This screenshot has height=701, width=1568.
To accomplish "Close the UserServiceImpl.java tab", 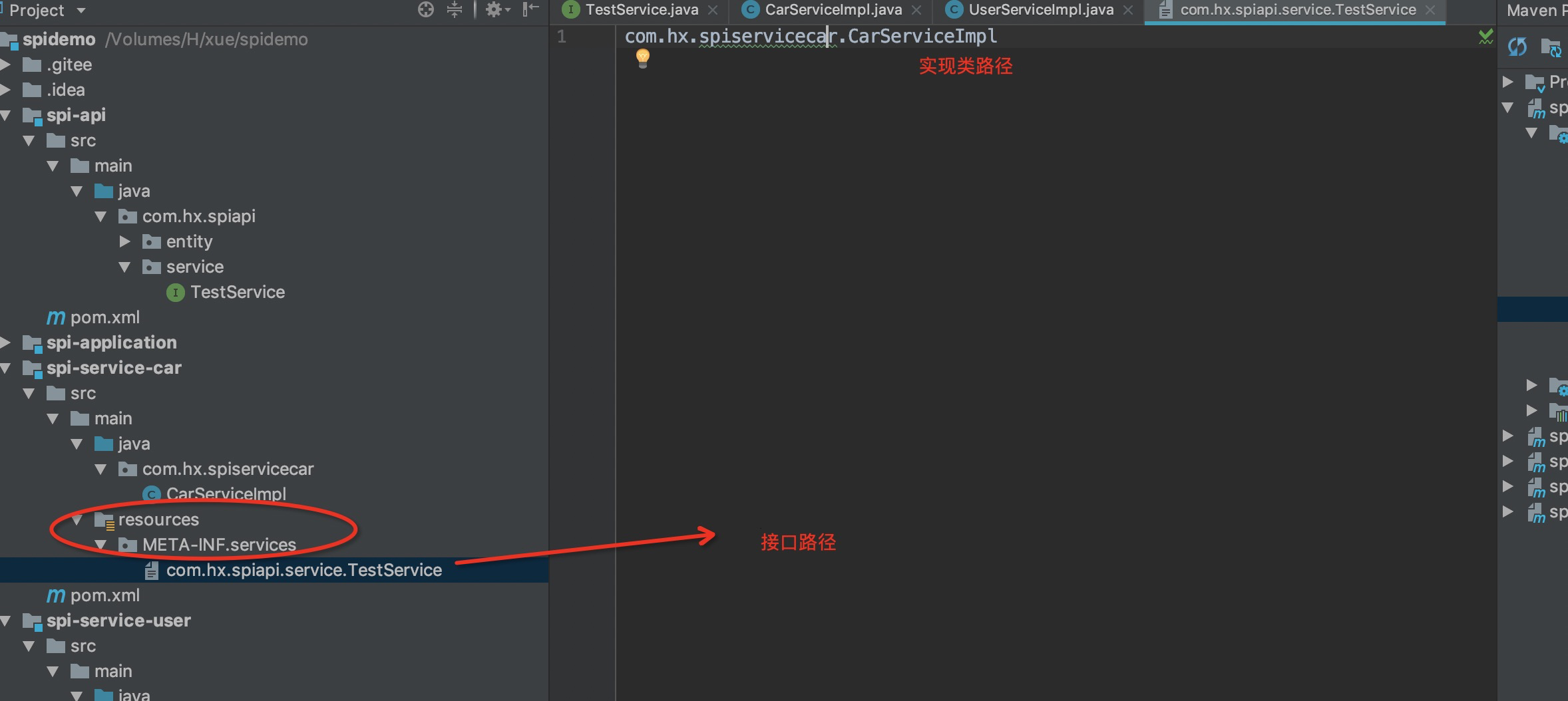I will click(1128, 10).
